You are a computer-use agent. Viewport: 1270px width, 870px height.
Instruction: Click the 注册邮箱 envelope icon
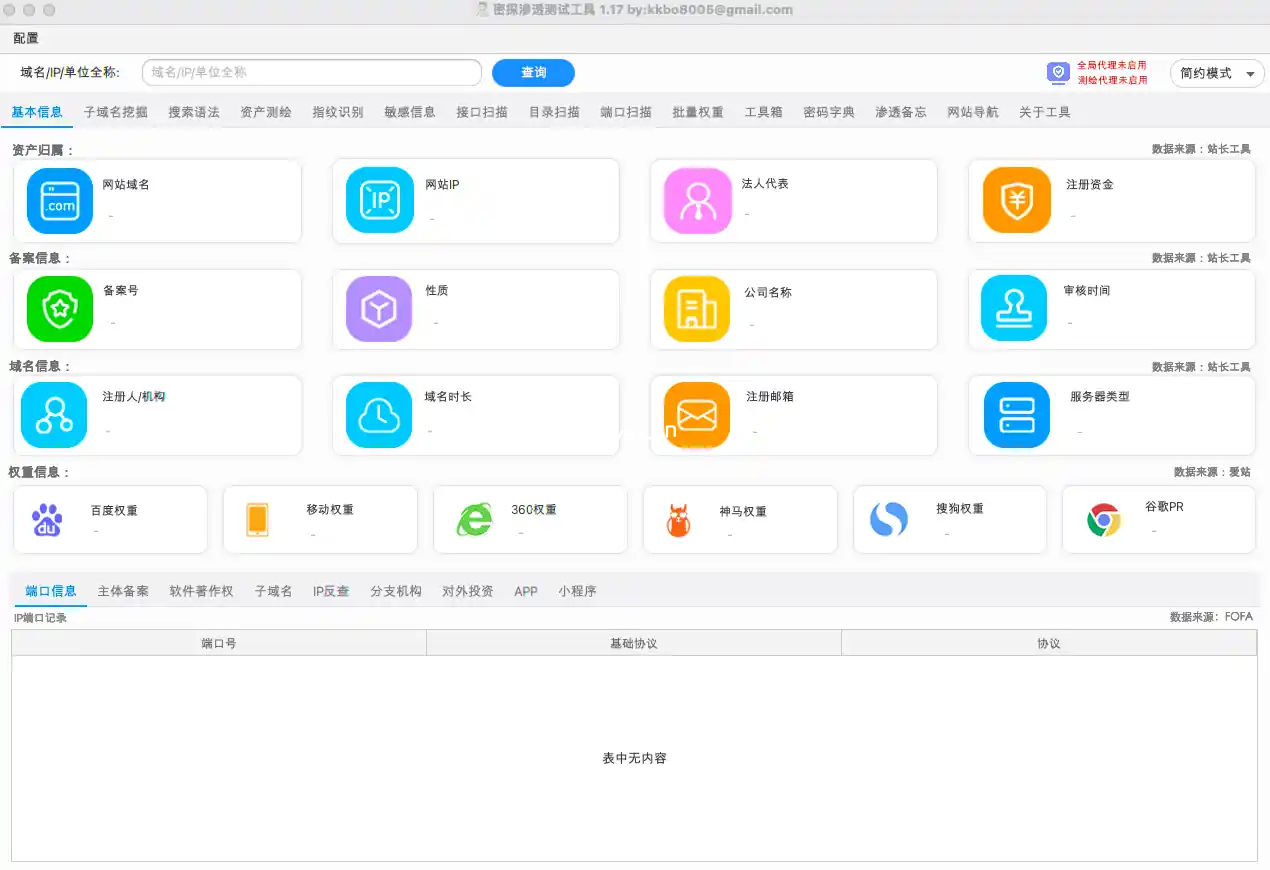point(695,414)
